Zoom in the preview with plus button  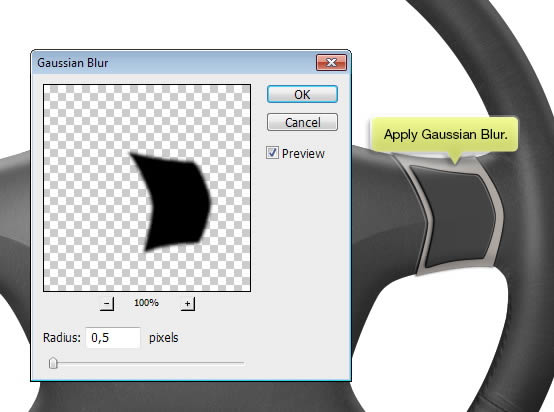click(188, 304)
